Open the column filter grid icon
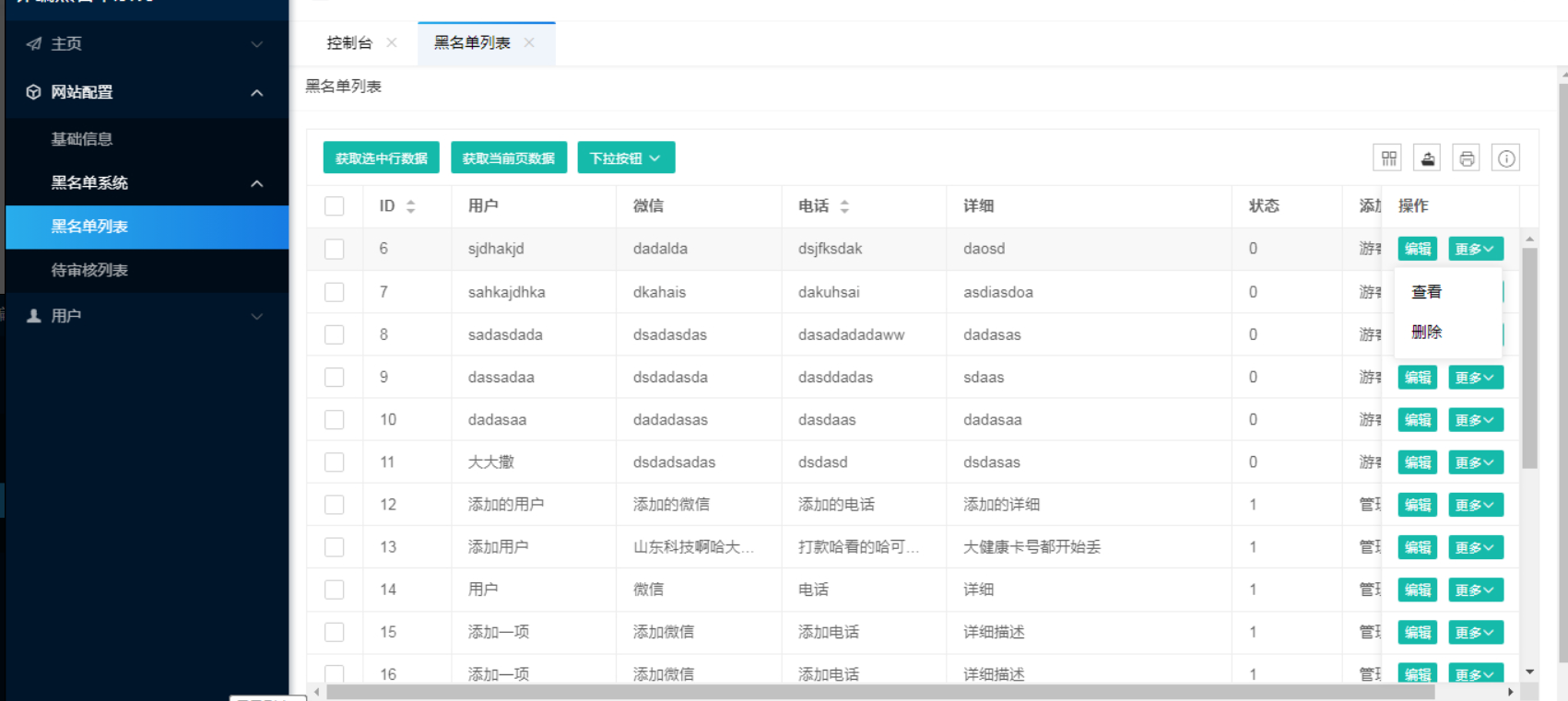The image size is (1568, 701). coord(1388,158)
